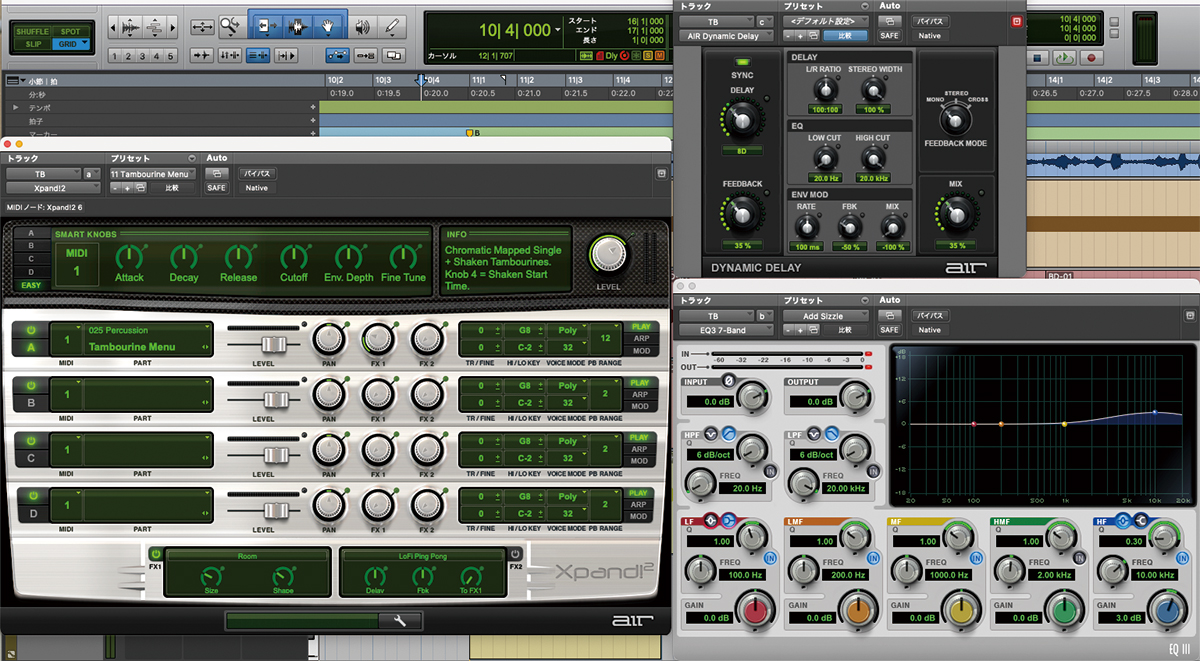Click input phase invert icon in EQ3
Screen dimensions: 1200x661
(x=728, y=382)
